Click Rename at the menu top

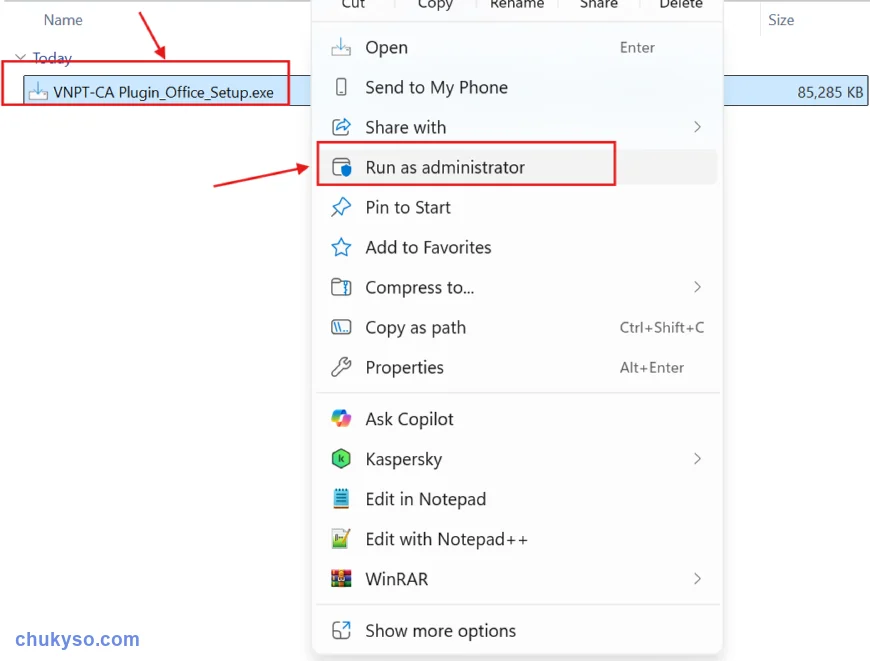click(517, 4)
